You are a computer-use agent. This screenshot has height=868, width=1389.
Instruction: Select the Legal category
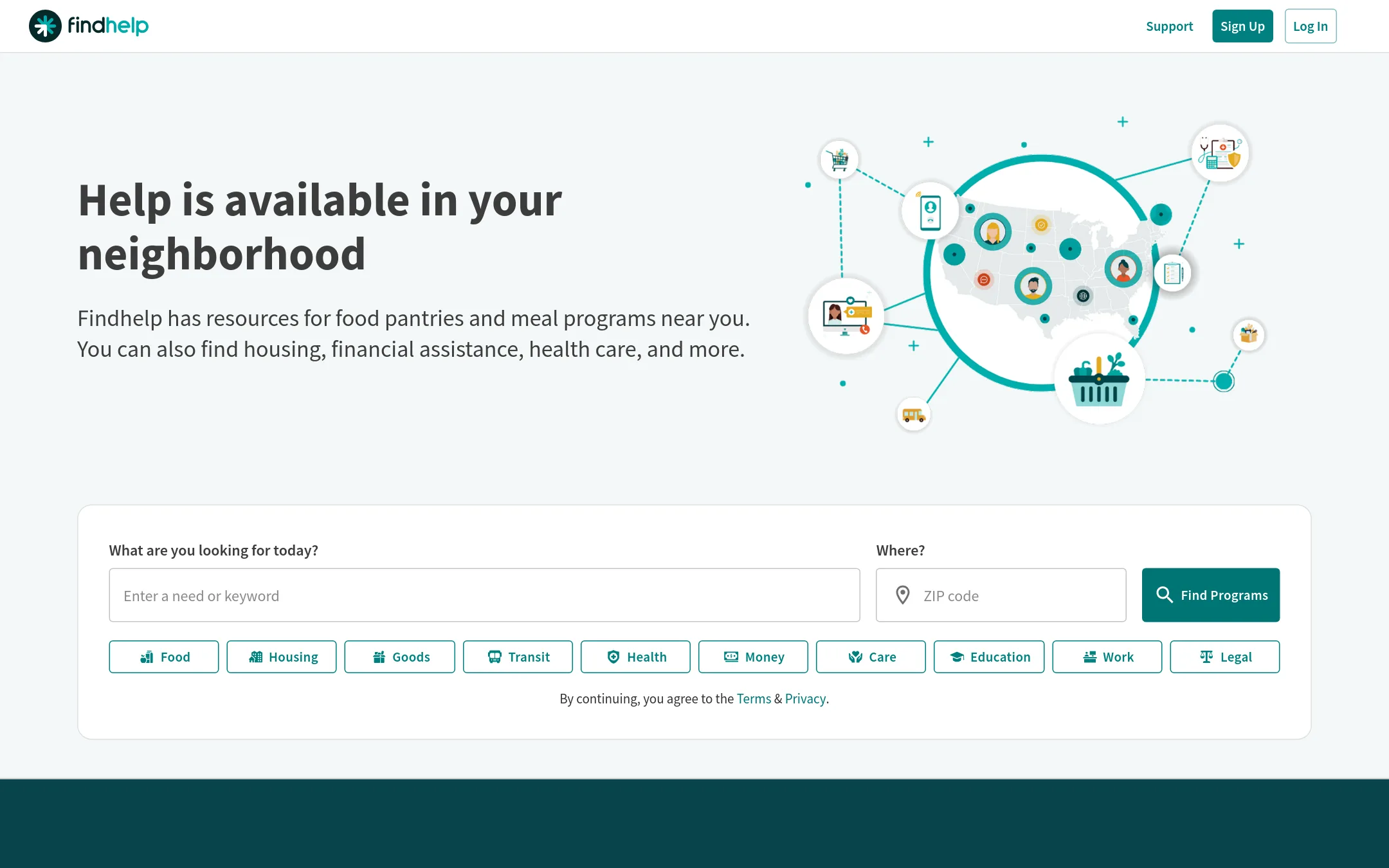[x=1225, y=657]
